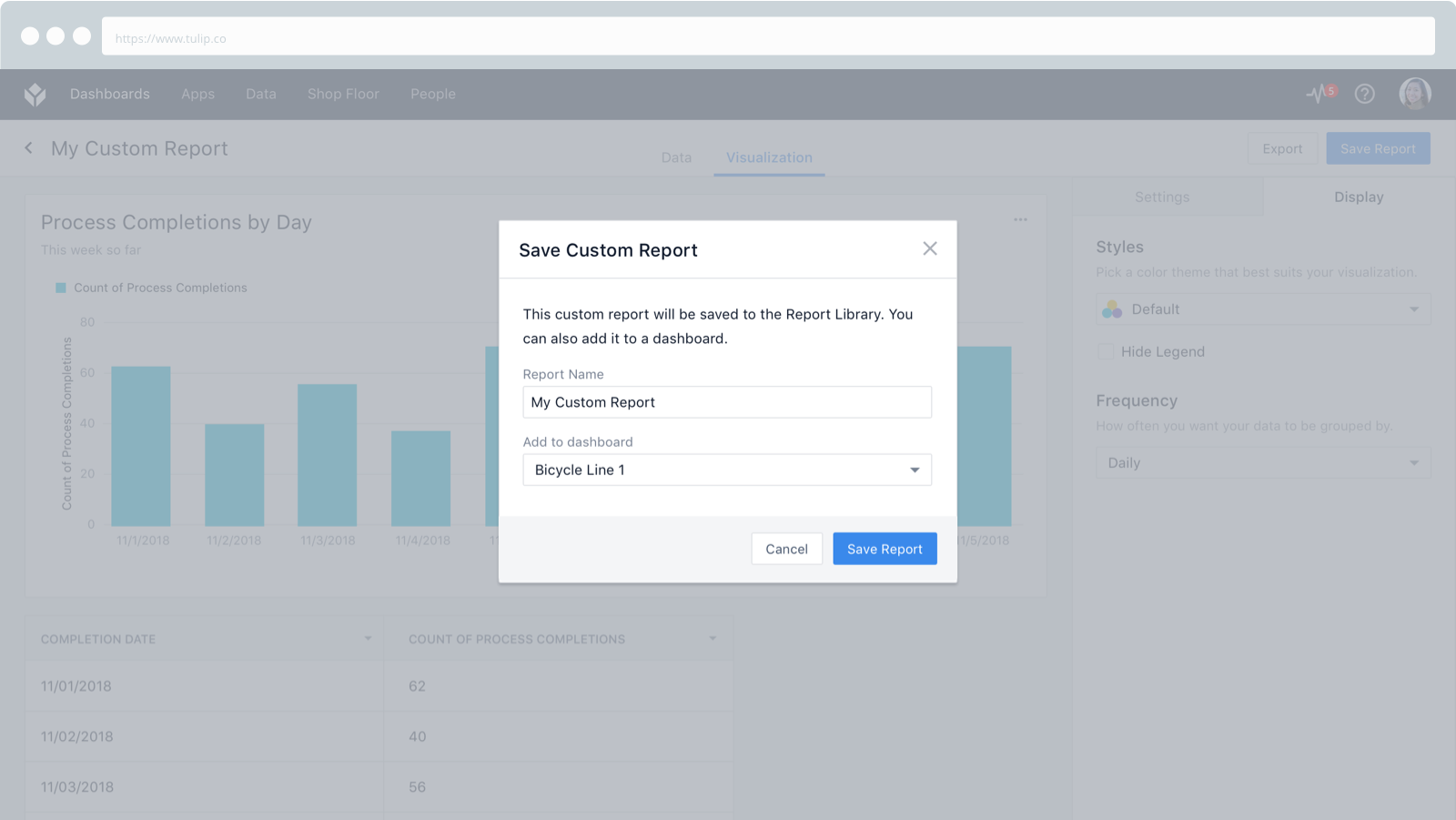Image resolution: width=1456 pixels, height=820 pixels.
Task: Switch to the Settings panel tab
Action: click(x=1168, y=197)
